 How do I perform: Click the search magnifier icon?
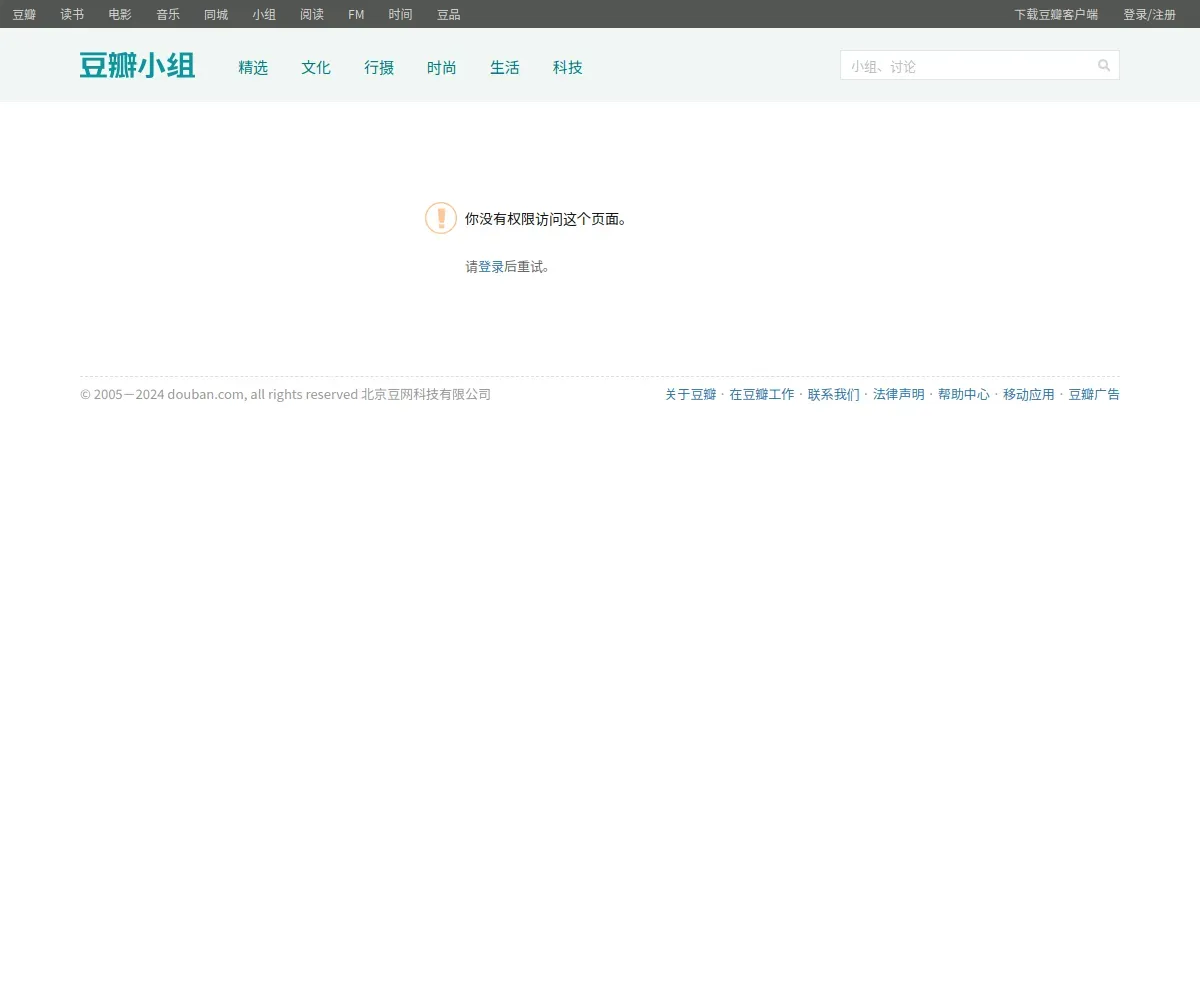(1104, 65)
